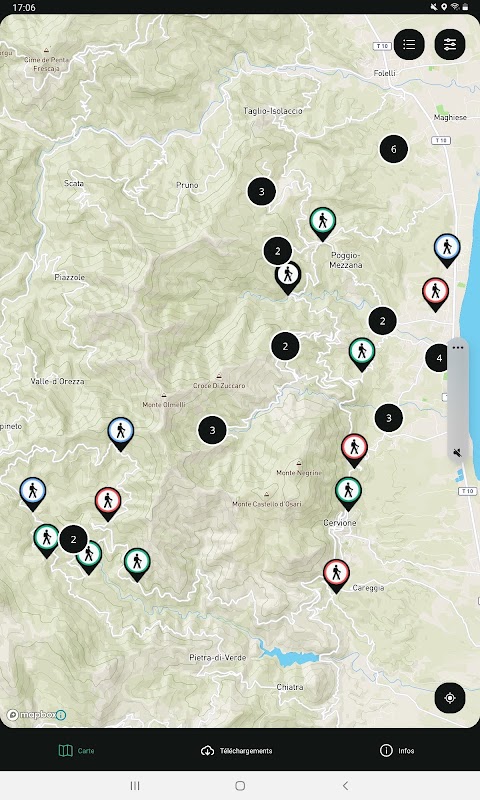Click the Valle-d'Orezza label
The width and height of the screenshot is (480, 800).
(57, 381)
